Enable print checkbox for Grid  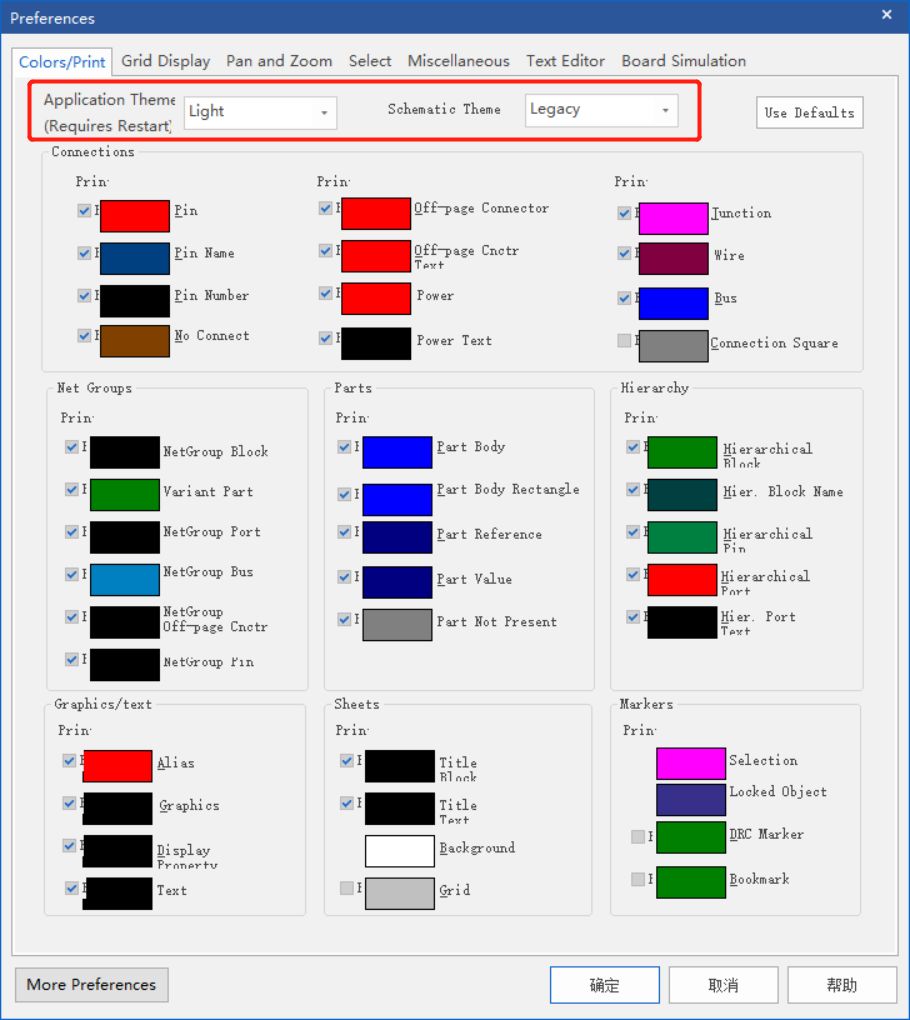(347, 888)
